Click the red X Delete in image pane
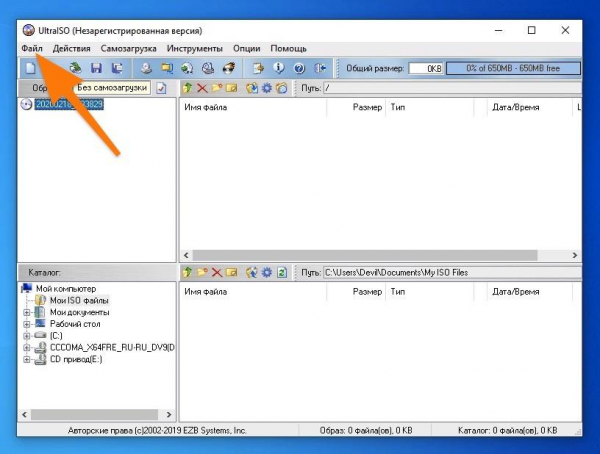This screenshot has width=600, height=454. pos(202,88)
